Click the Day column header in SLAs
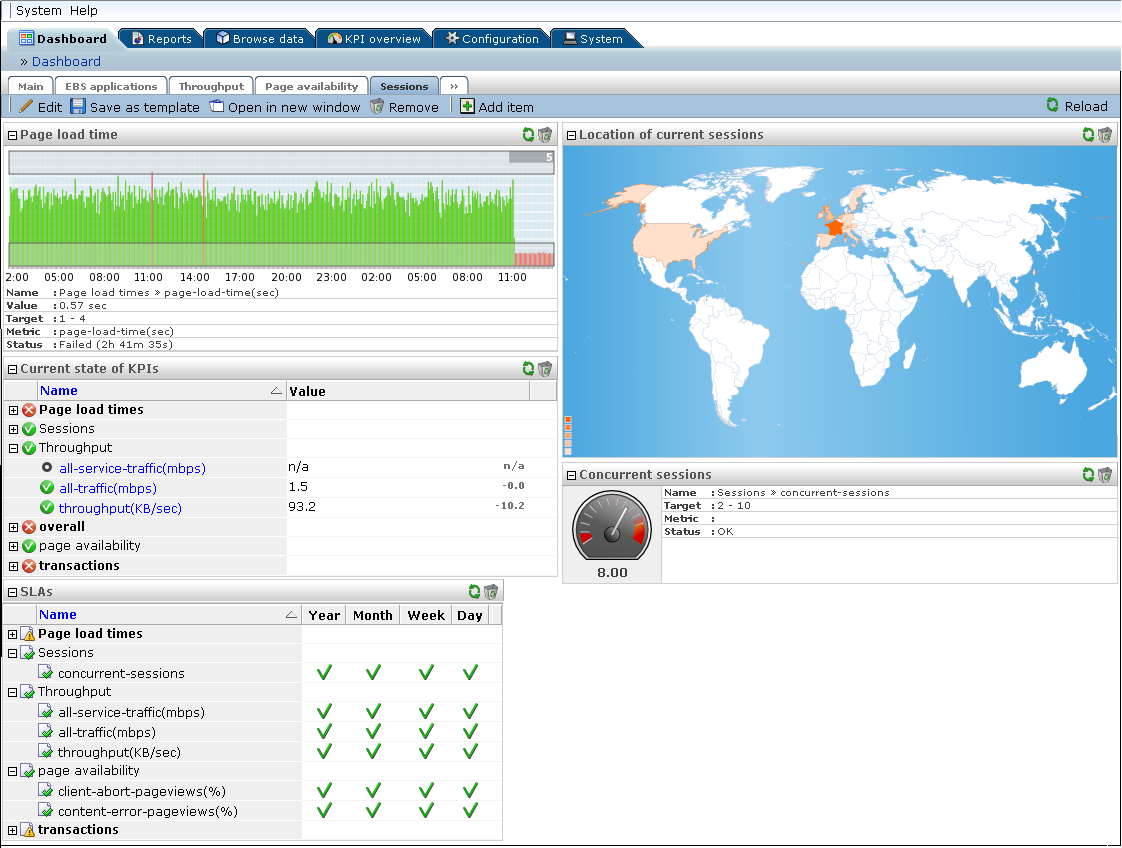 tap(469, 615)
